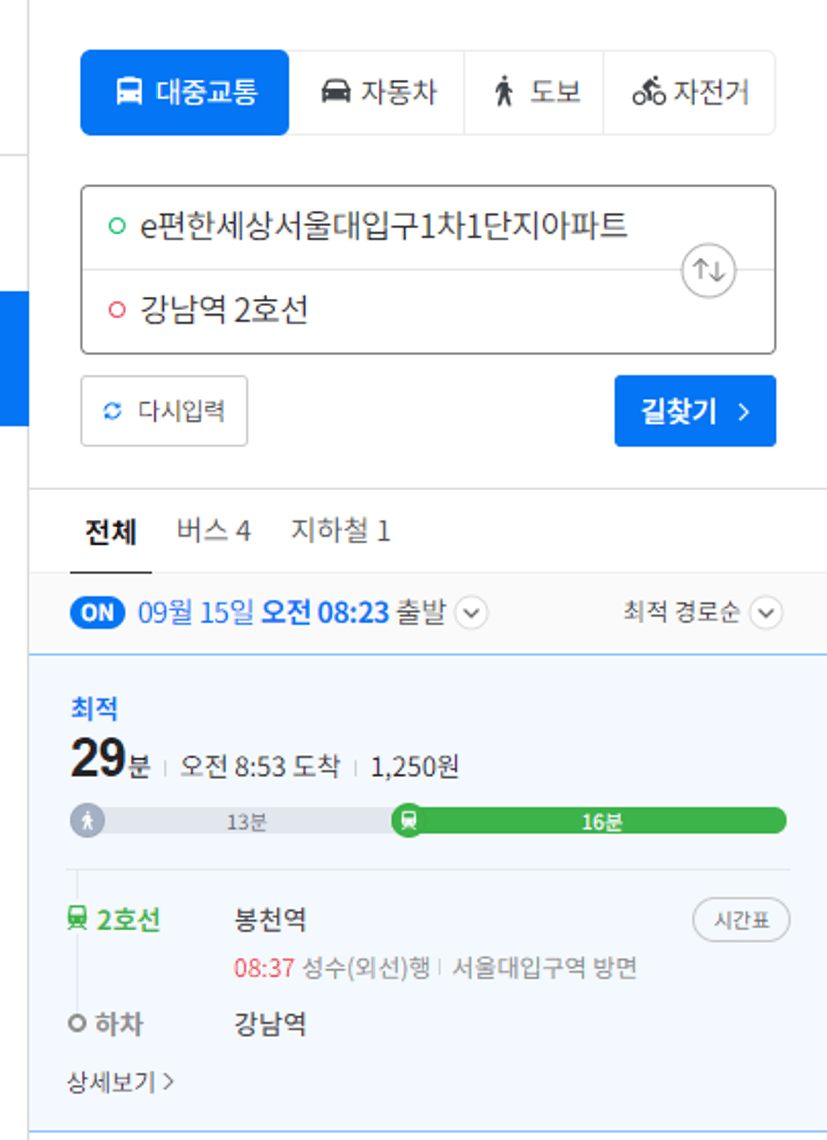Select the 전체 tab
Viewport: 827px width, 1140px height.
(111, 531)
